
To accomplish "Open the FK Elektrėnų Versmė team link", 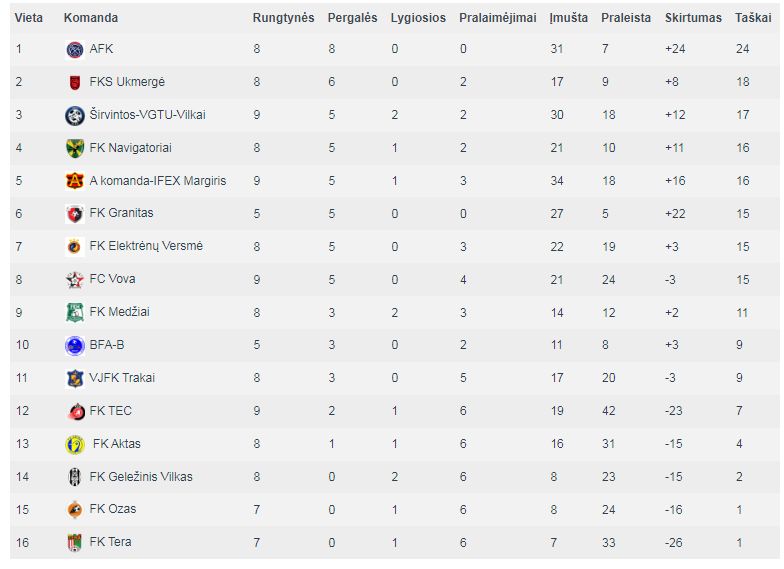I will pyautogui.click(x=146, y=246).
